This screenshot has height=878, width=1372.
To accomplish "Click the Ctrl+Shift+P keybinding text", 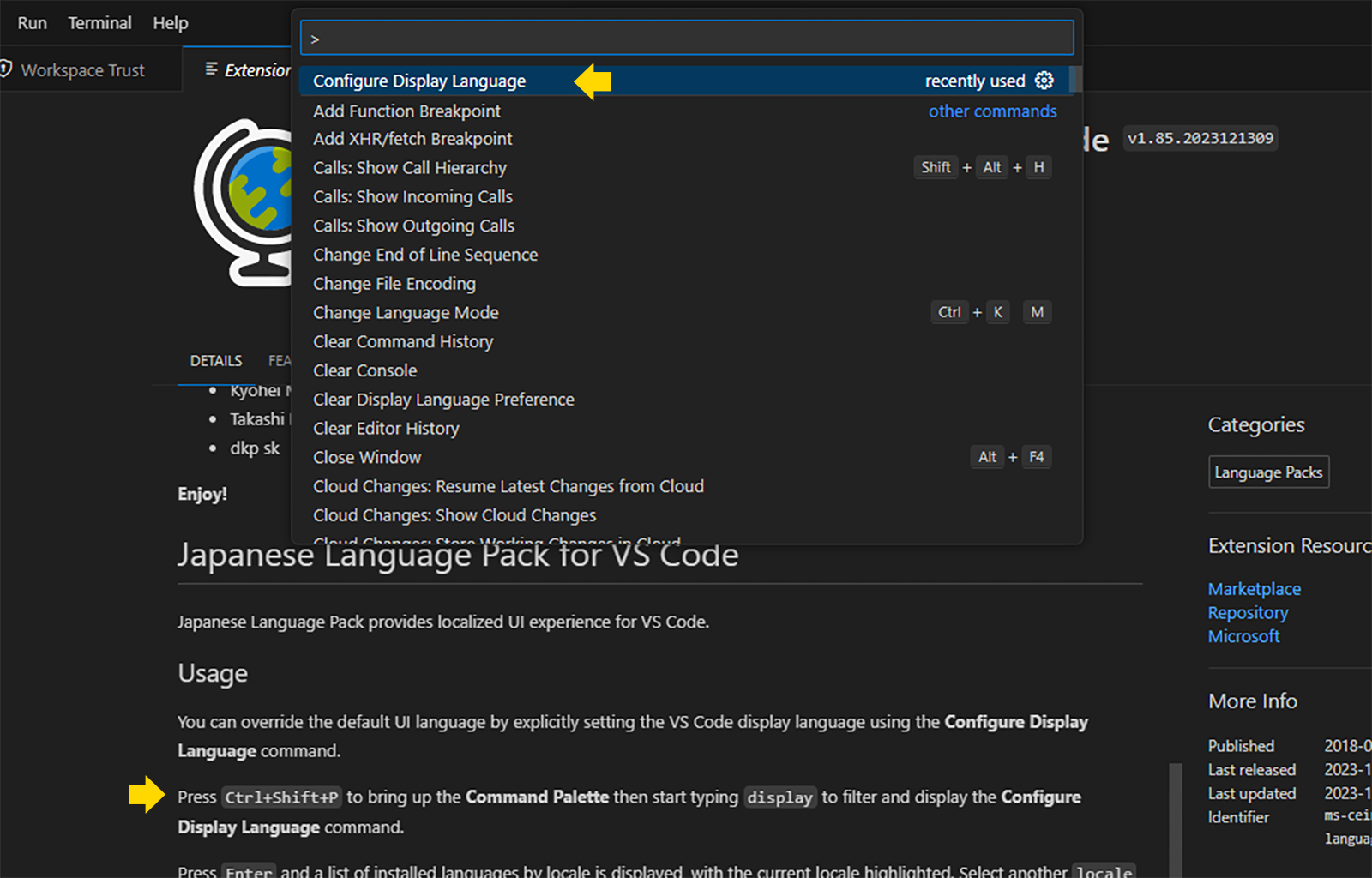I will 281,797.
